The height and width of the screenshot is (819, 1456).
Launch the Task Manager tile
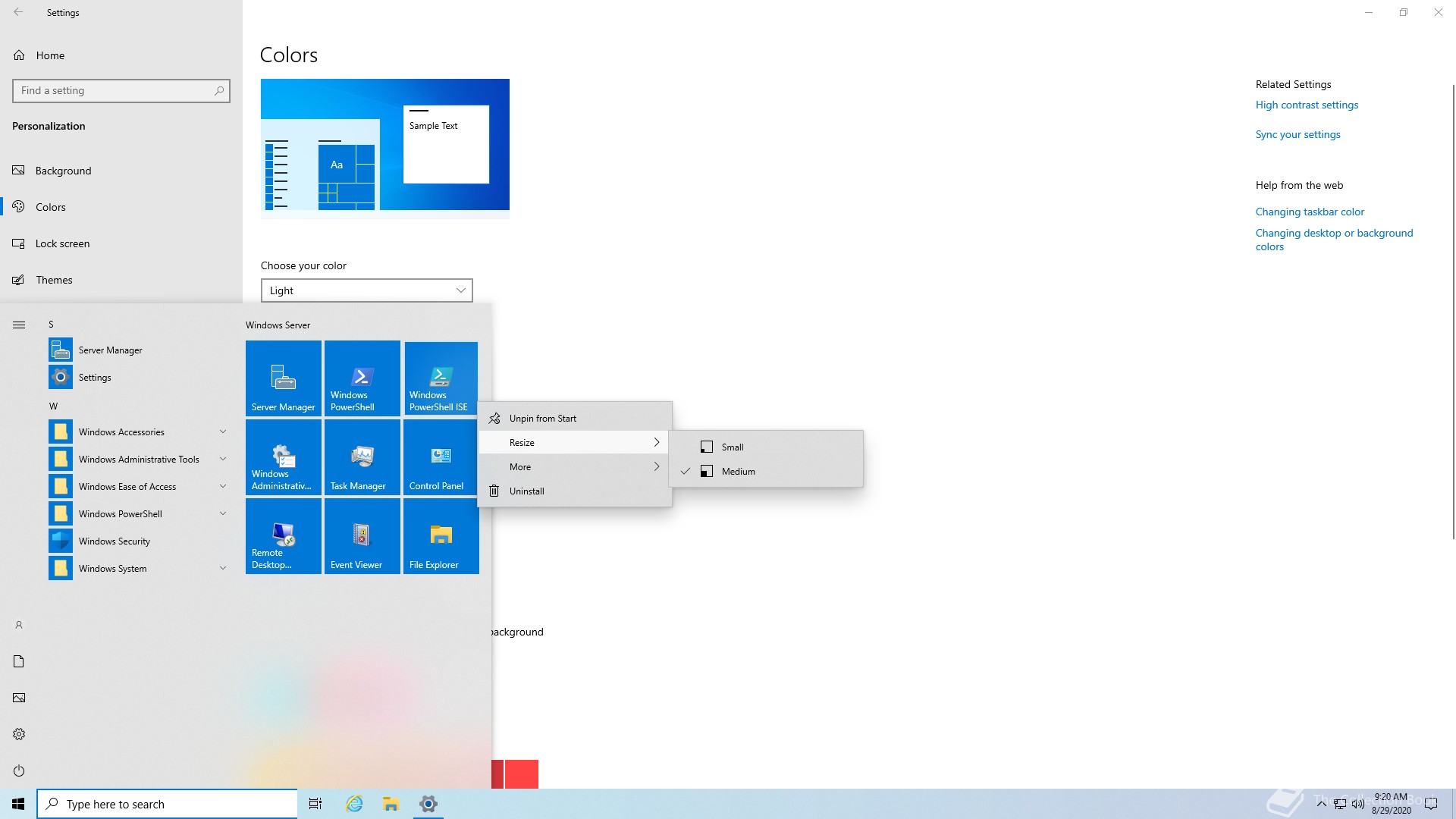362,457
